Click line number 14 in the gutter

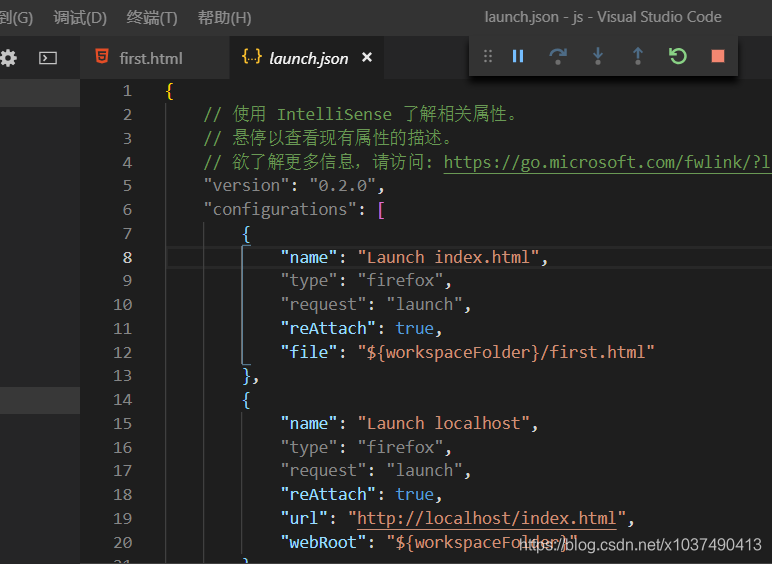tap(123, 400)
